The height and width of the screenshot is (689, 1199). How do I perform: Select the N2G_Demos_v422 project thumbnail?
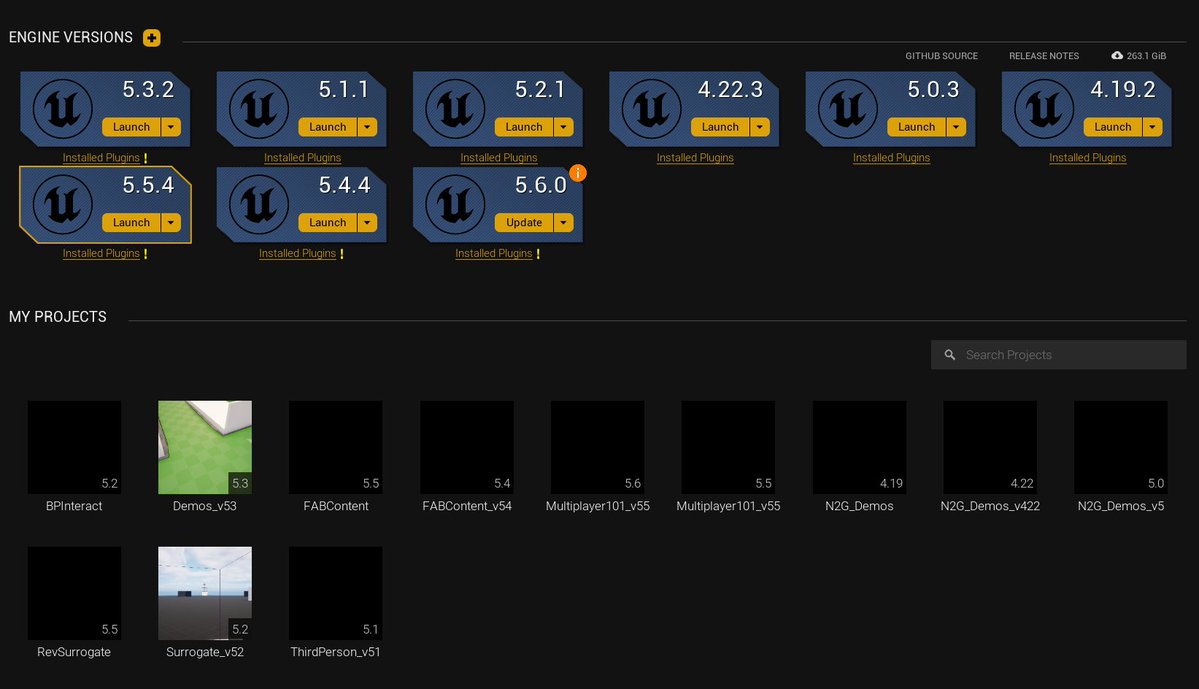click(990, 447)
